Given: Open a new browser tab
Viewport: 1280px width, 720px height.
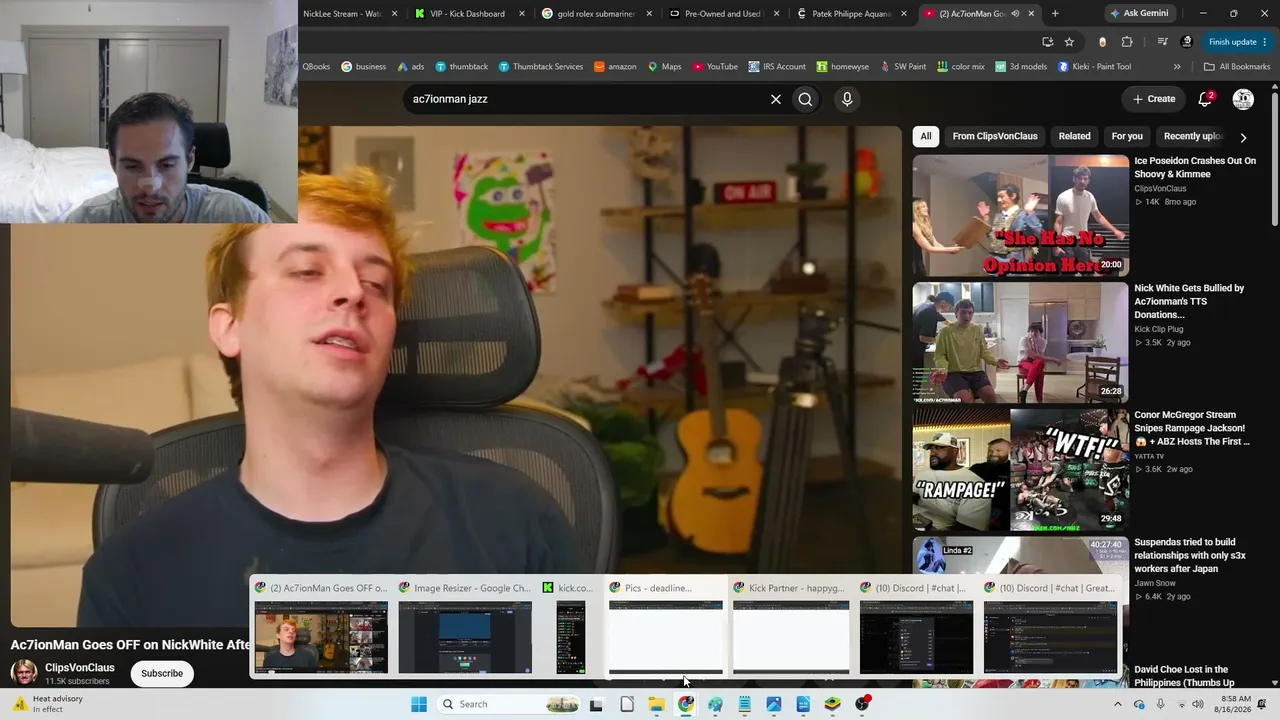Looking at the screenshot, I should (1055, 14).
